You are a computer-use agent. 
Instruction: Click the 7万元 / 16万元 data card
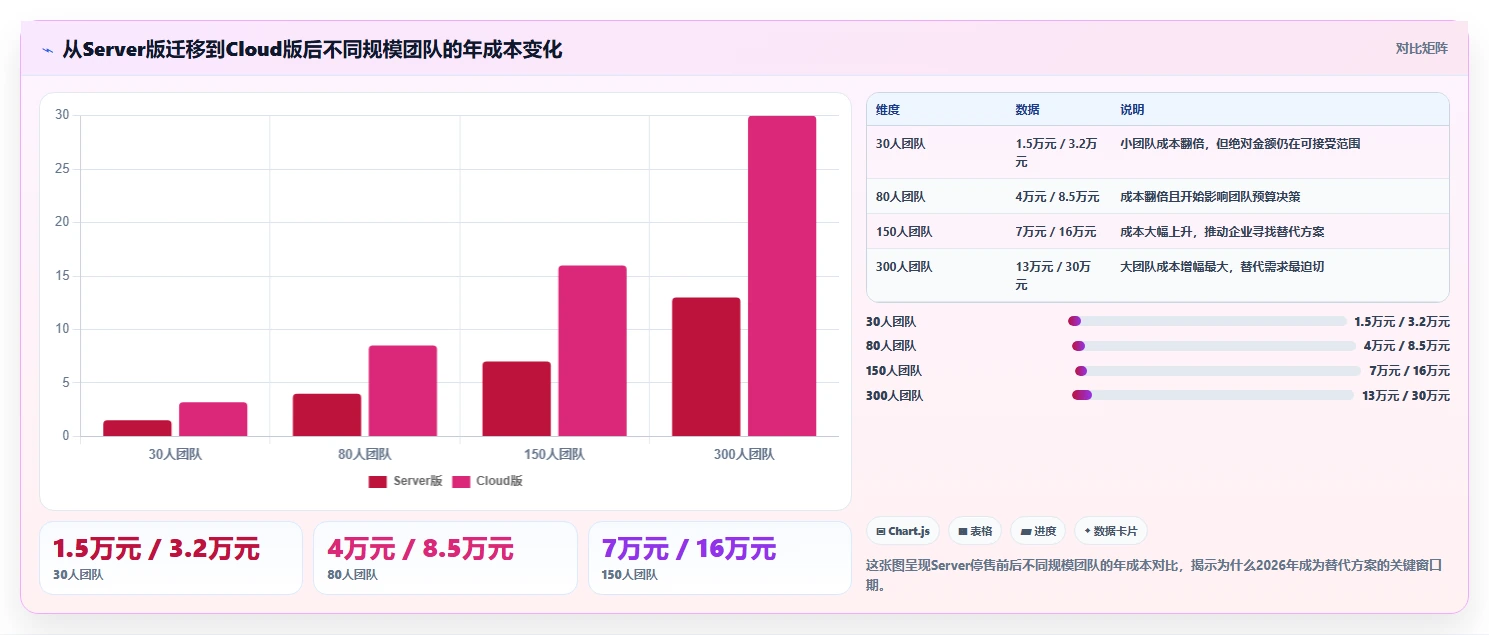coord(720,558)
